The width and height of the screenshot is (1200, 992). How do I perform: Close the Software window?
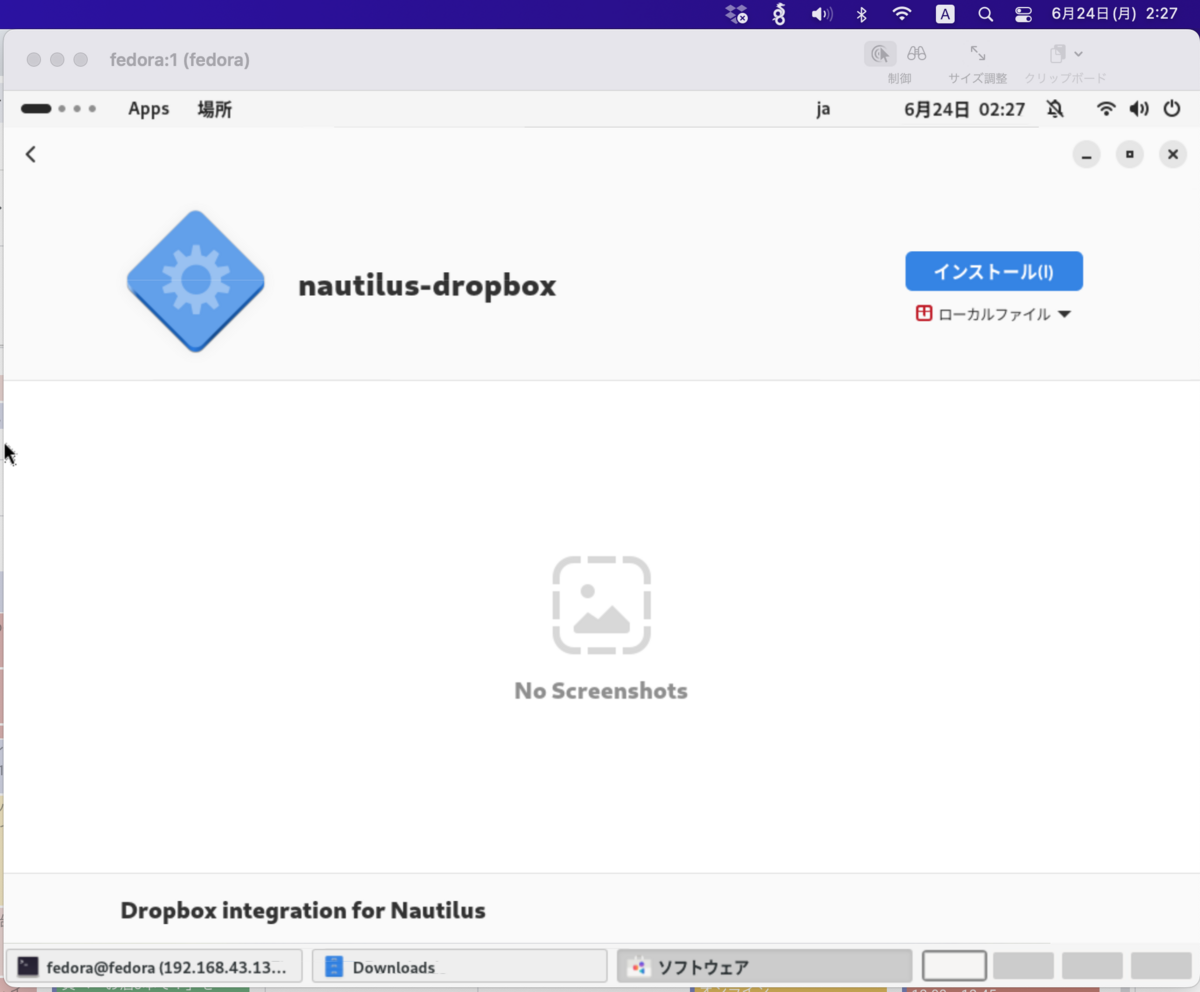click(x=1173, y=154)
